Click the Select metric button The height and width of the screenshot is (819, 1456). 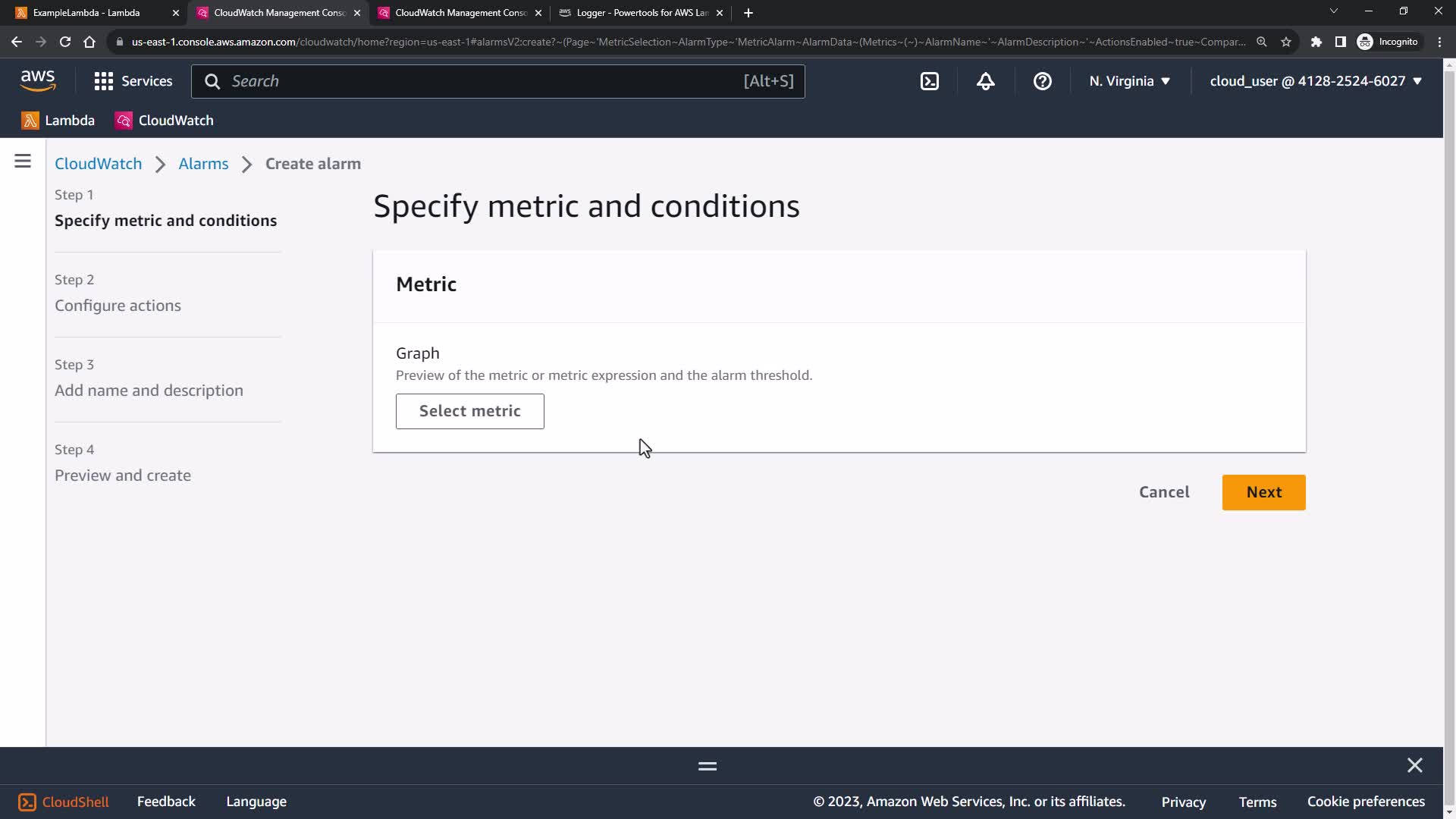pos(469,411)
